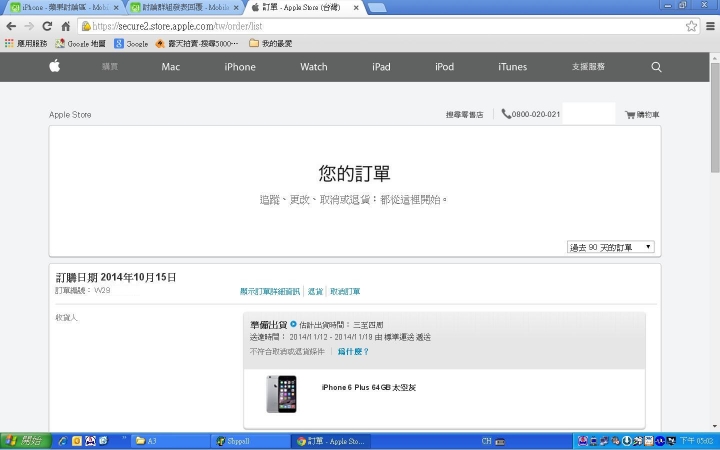Viewport: 720px width, 450px height.
Task: Open the Google bookmark
Action: pyautogui.click(x=131, y=43)
